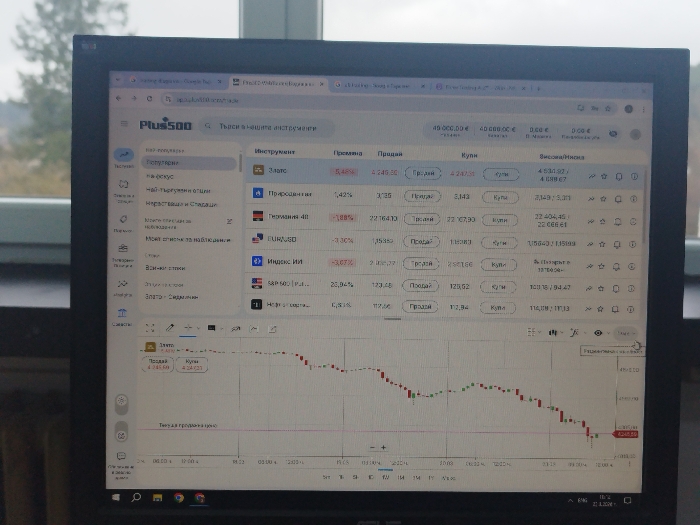Open the chart icon in the Злато row
Viewport: 700px width, 525px height.
(592, 176)
